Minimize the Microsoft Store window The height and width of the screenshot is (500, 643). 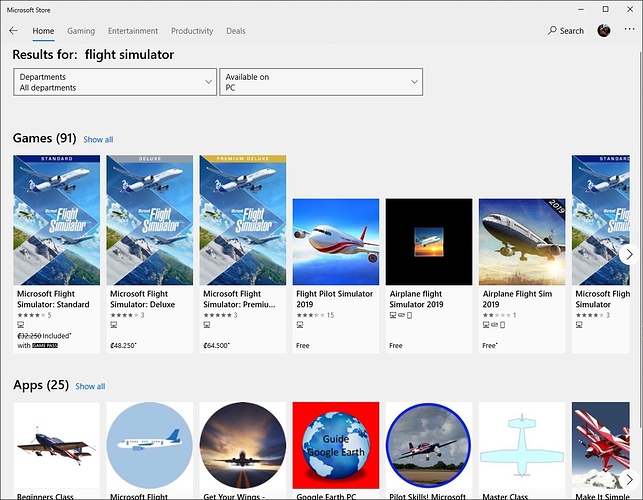tap(581, 9)
